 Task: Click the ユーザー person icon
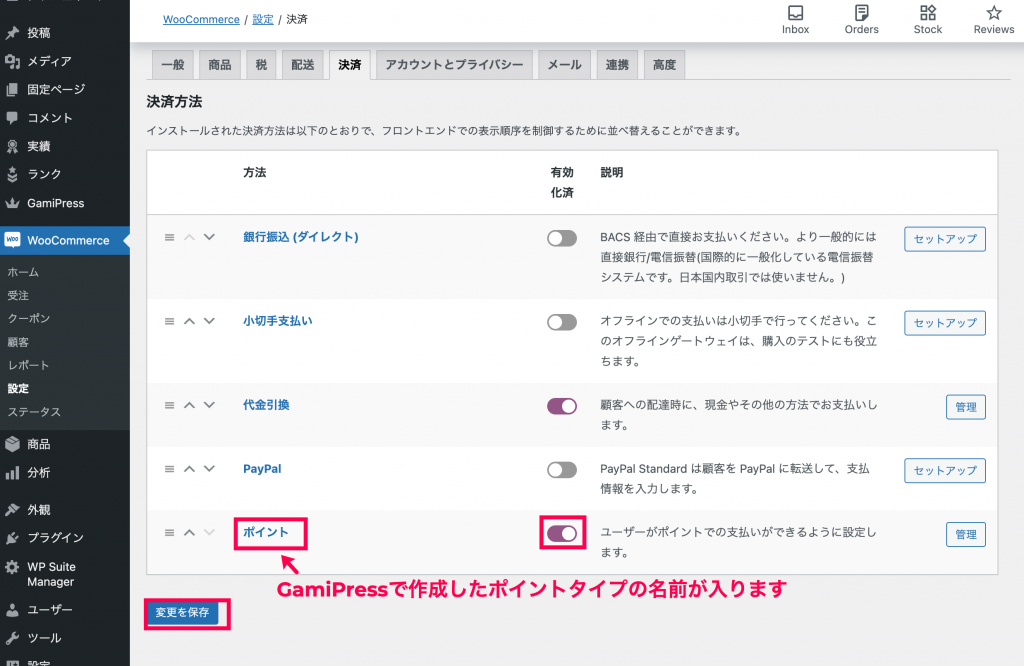point(12,610)
